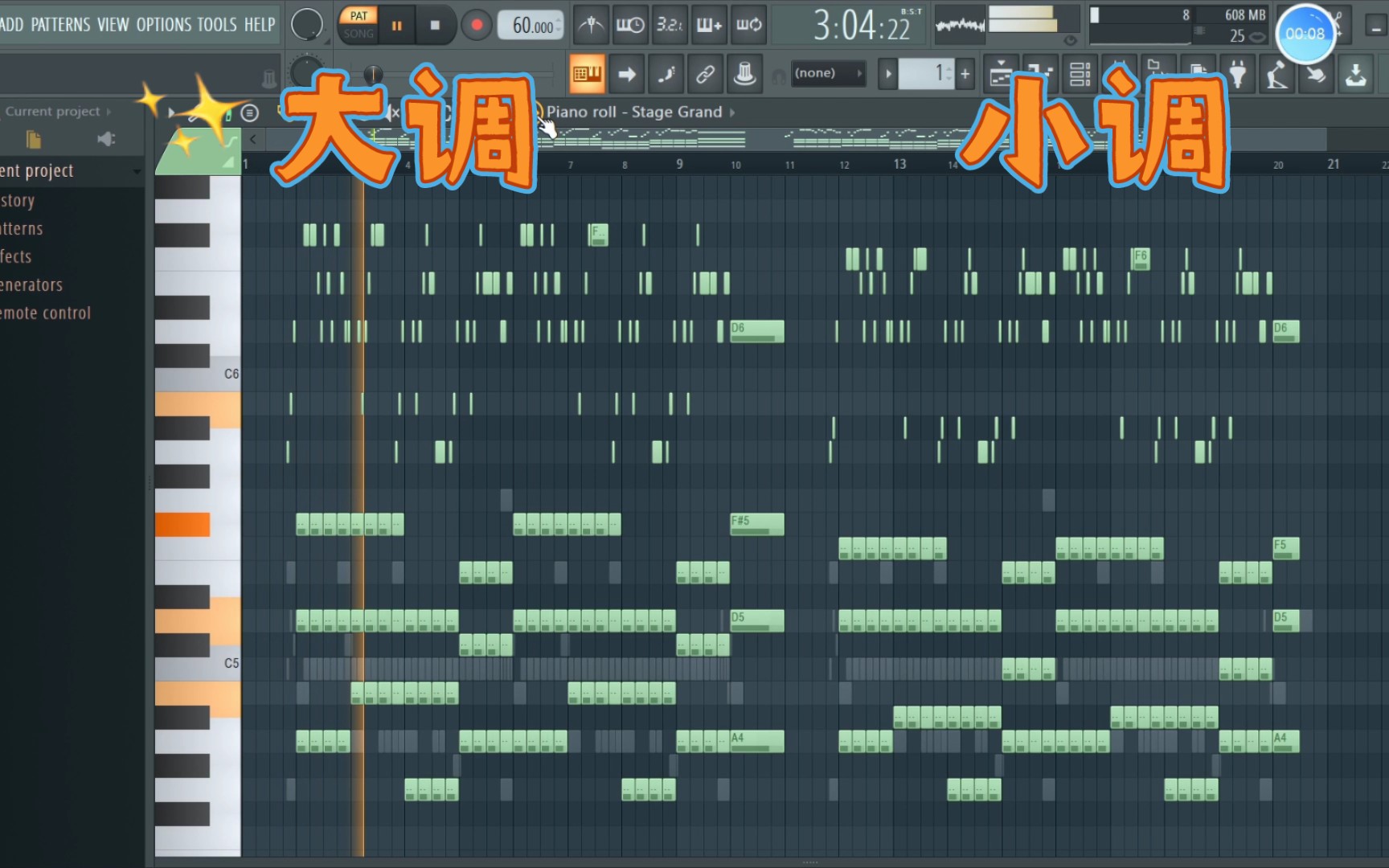This screenshot has height=868, width=1389.
Task: Open the (none) pattern selector dropdown
Action: click(828, 73)
